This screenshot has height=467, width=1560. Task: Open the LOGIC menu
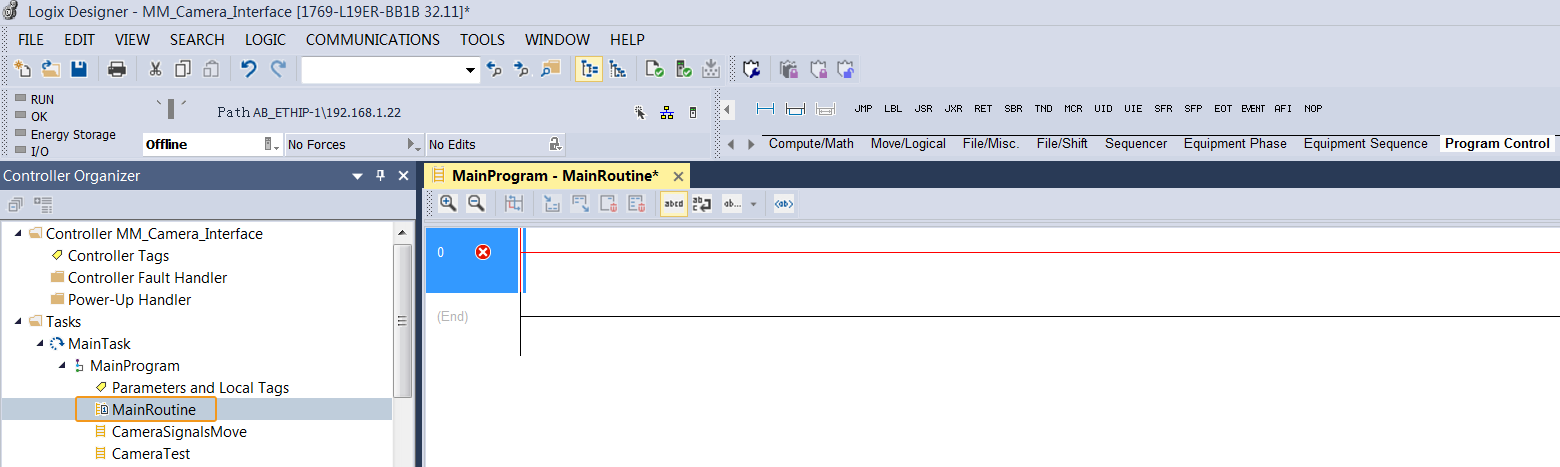point(265,40)
